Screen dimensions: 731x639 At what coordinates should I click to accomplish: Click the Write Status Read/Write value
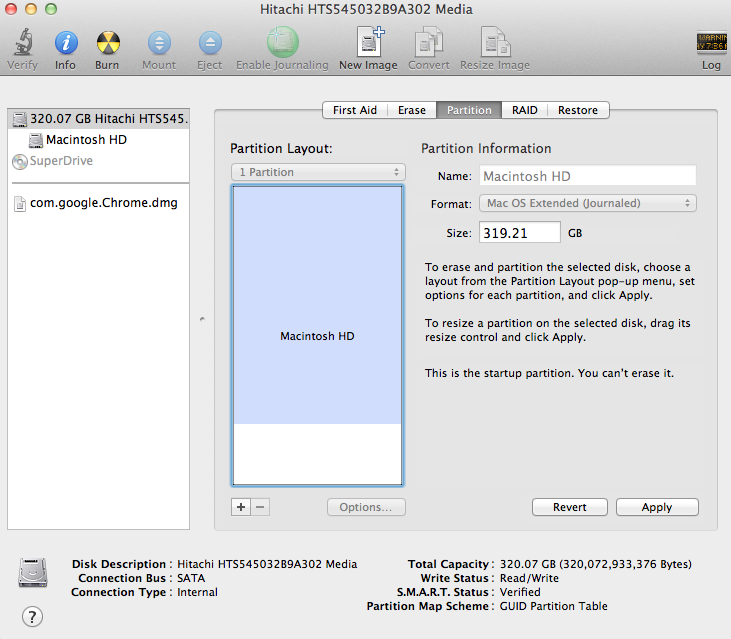click(x=529, y=578)
